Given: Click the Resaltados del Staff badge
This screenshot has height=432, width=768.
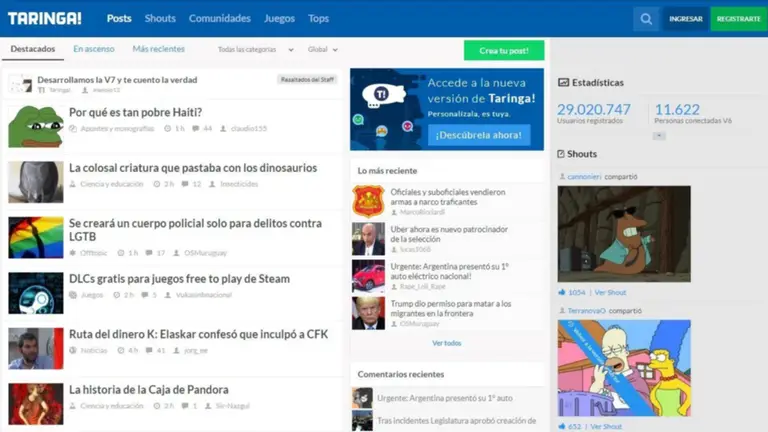Looking at the screenshot, I should tap(307, 79).
